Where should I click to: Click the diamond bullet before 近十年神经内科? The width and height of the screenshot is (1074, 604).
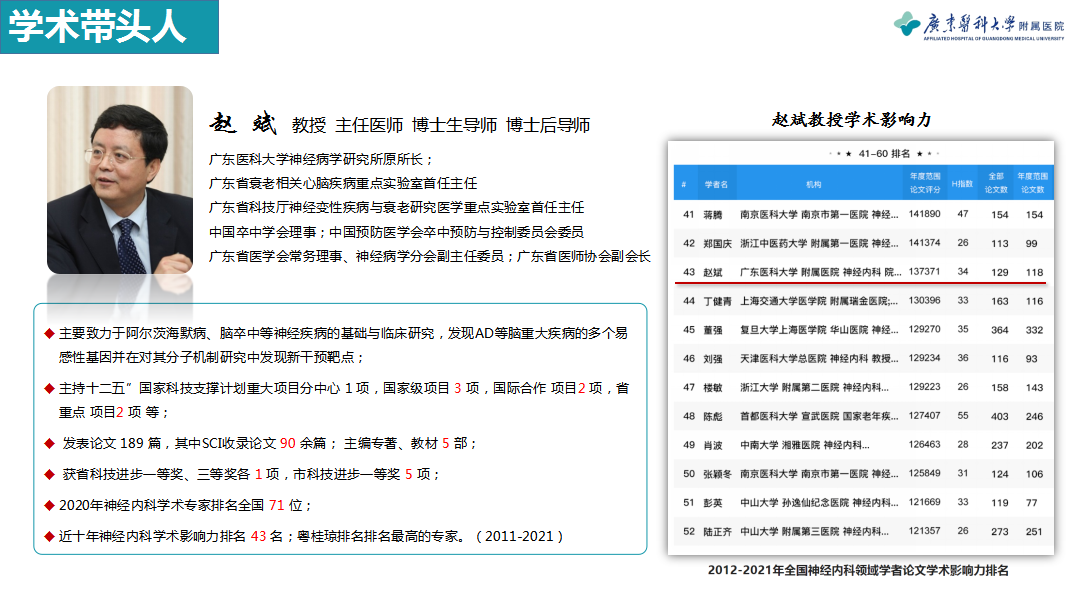[x=48, y=536]
